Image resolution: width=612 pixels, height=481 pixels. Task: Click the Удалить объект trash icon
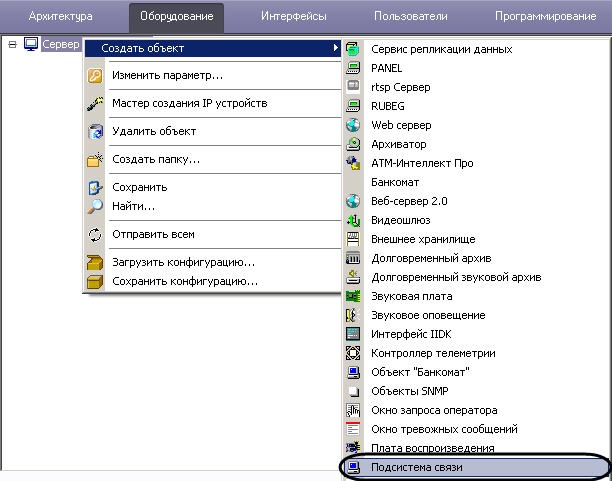point(95,131)
